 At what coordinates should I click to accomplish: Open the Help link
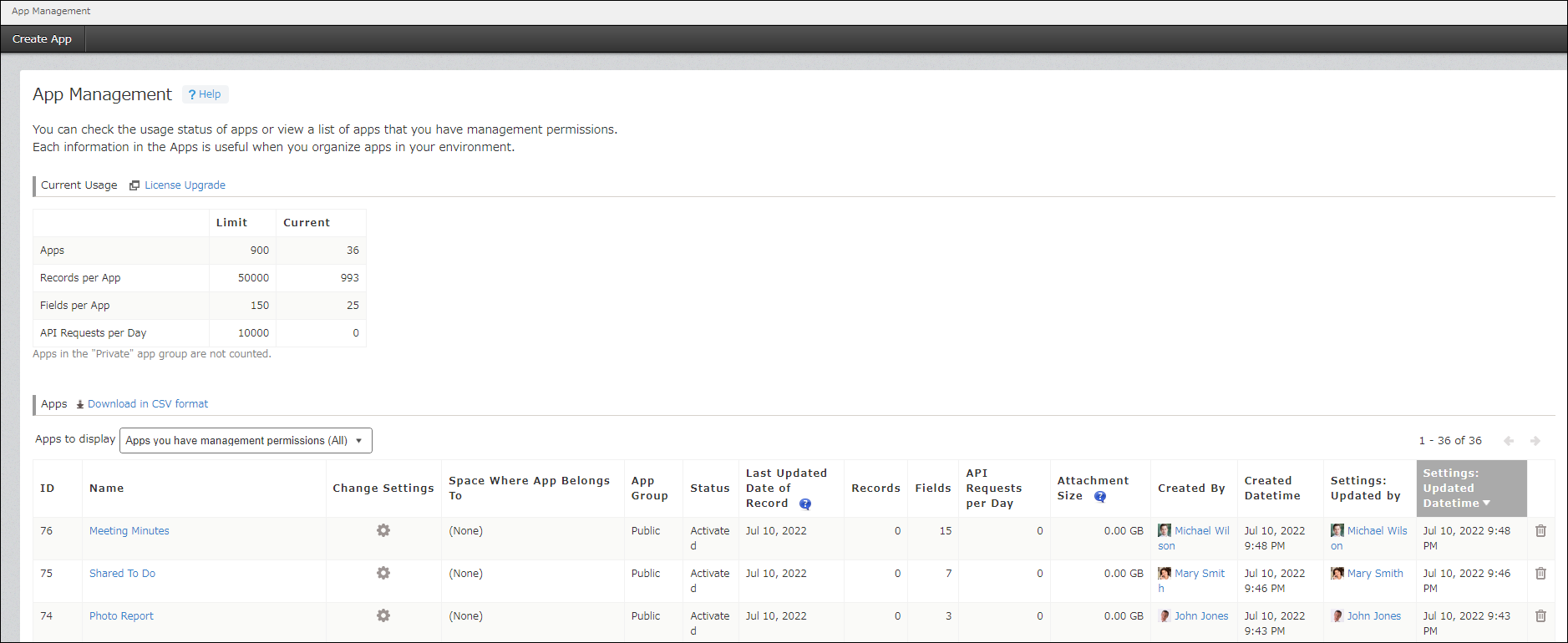[205, 94]
